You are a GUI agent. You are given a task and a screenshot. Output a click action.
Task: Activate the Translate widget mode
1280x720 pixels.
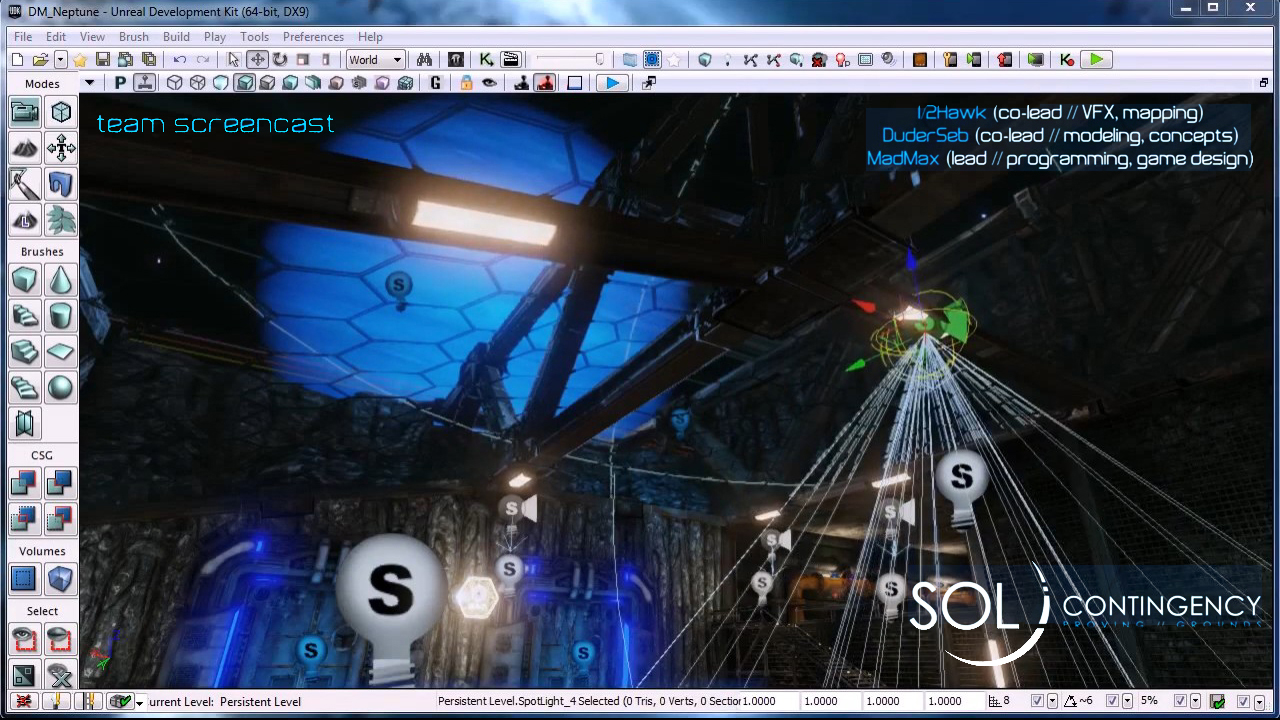pos(257,60)
